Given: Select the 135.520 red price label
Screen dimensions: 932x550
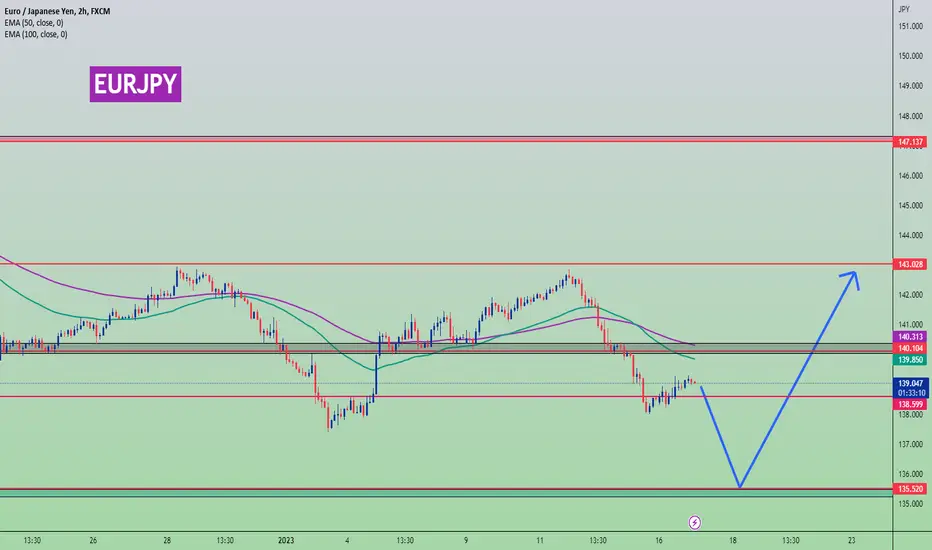Looking at the screenshot, I should pos(910,489).
